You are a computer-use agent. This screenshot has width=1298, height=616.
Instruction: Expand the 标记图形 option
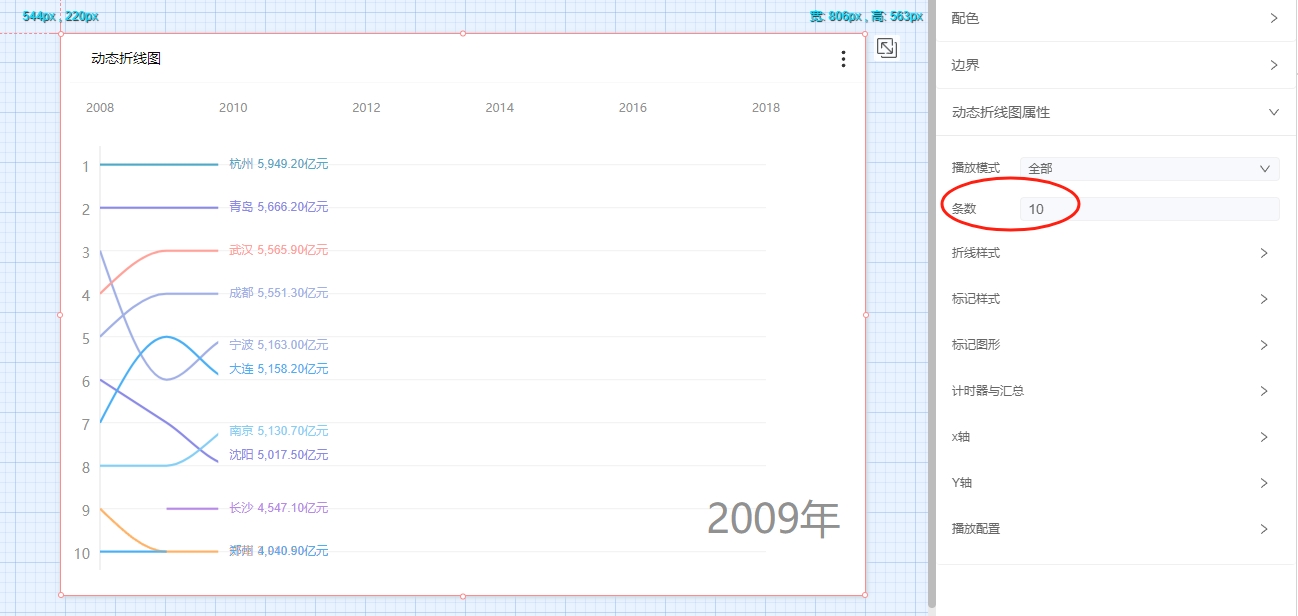(1110, 345)
